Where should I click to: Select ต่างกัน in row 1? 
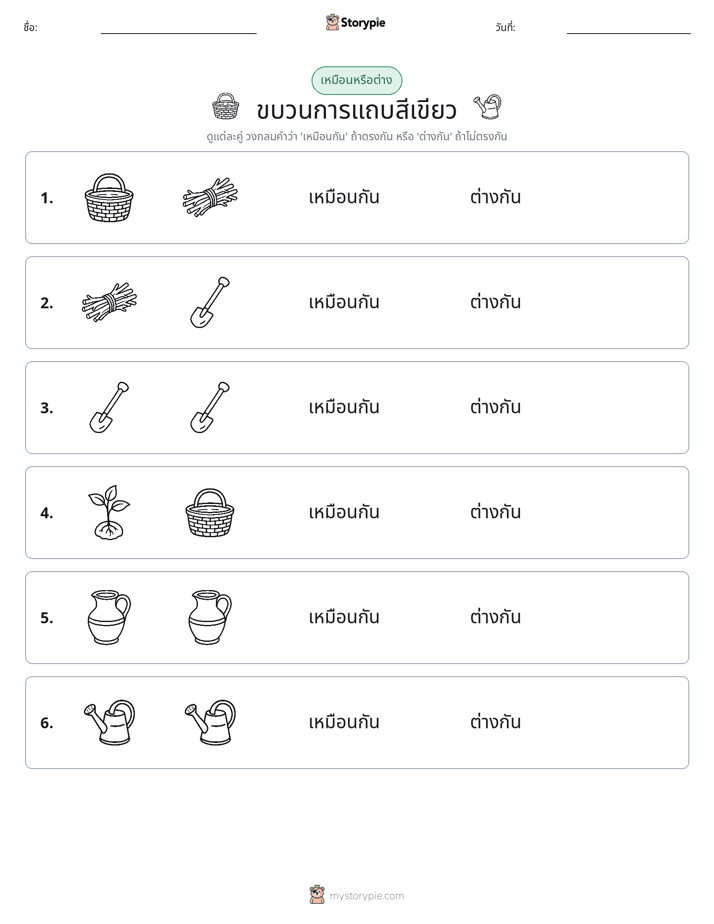[495, 197]
